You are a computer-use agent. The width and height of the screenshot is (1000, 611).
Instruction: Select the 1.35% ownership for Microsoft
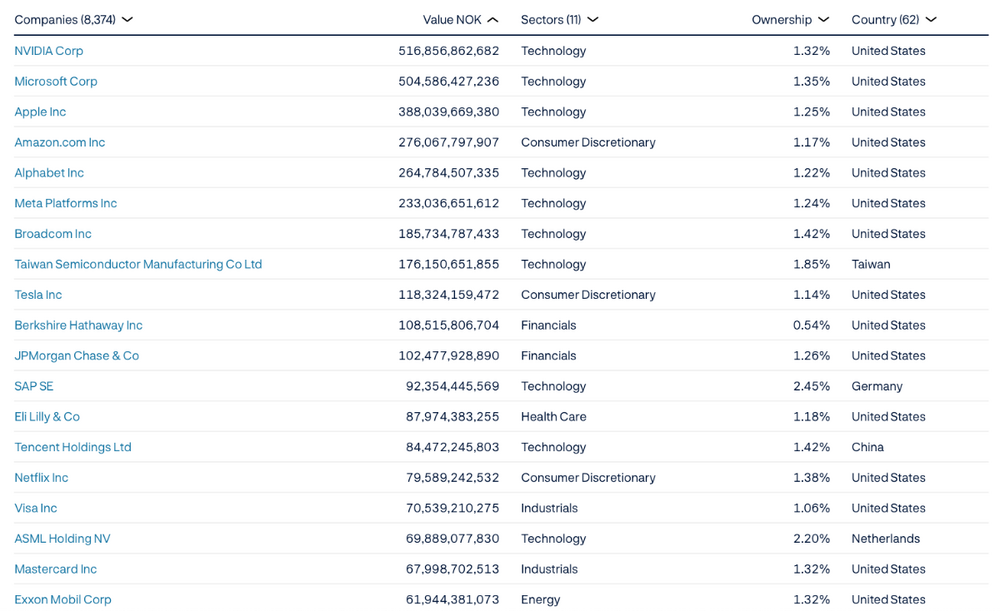coord(811,81)
